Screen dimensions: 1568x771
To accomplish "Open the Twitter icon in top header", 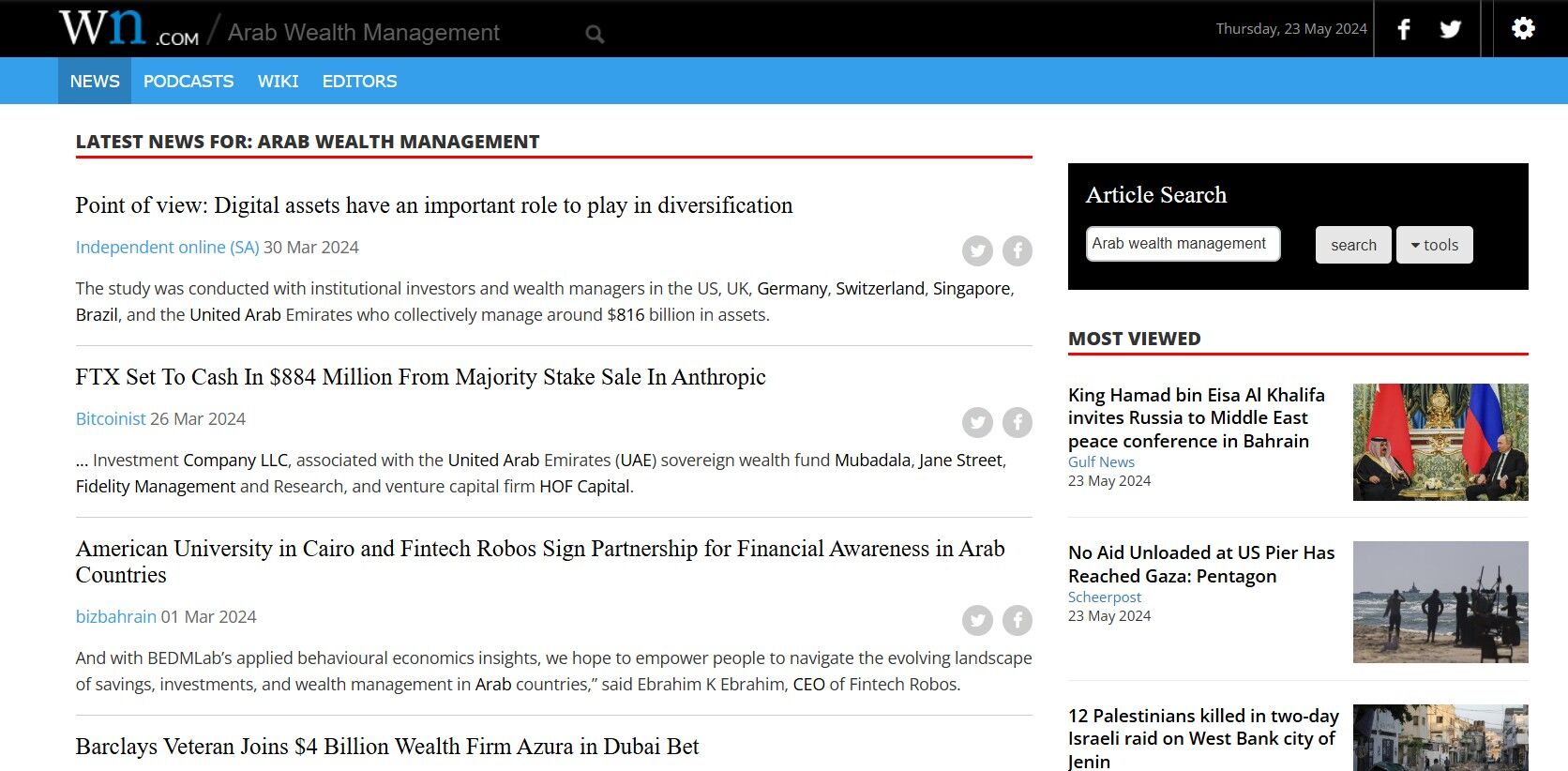I will [1450, 29].
